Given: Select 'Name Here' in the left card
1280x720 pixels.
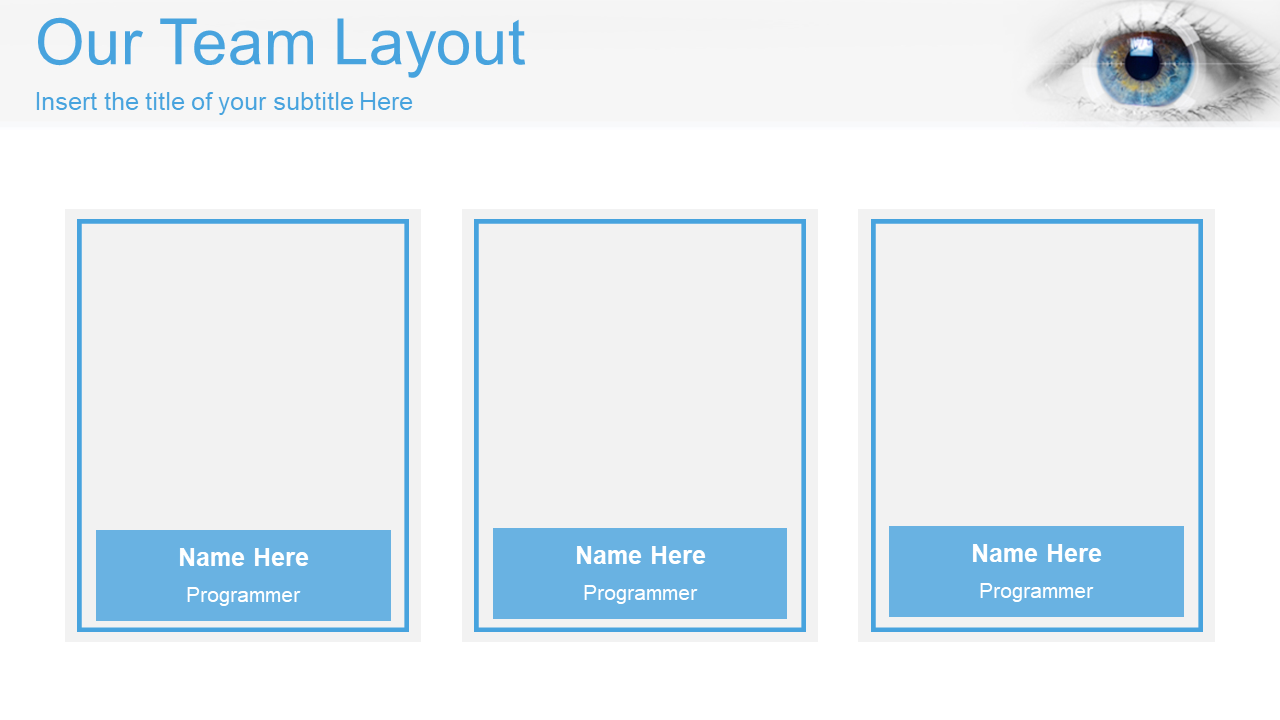Looking at the screenshot, I should [x=243, y=557].
